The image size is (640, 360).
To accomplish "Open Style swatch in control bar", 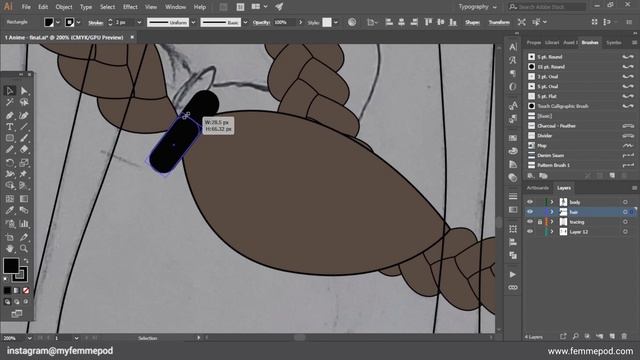I will click(327, 22).
